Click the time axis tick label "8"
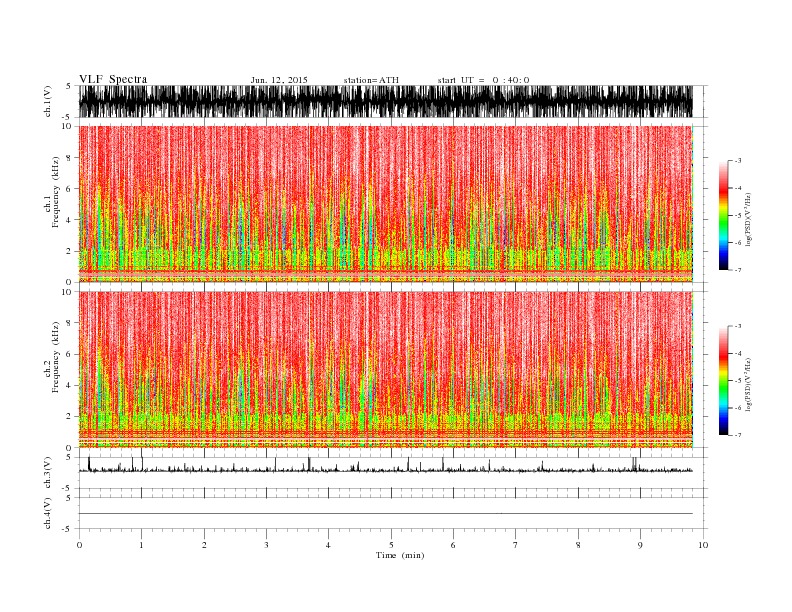The image size is (792, 612). click(x=578, y=545)
